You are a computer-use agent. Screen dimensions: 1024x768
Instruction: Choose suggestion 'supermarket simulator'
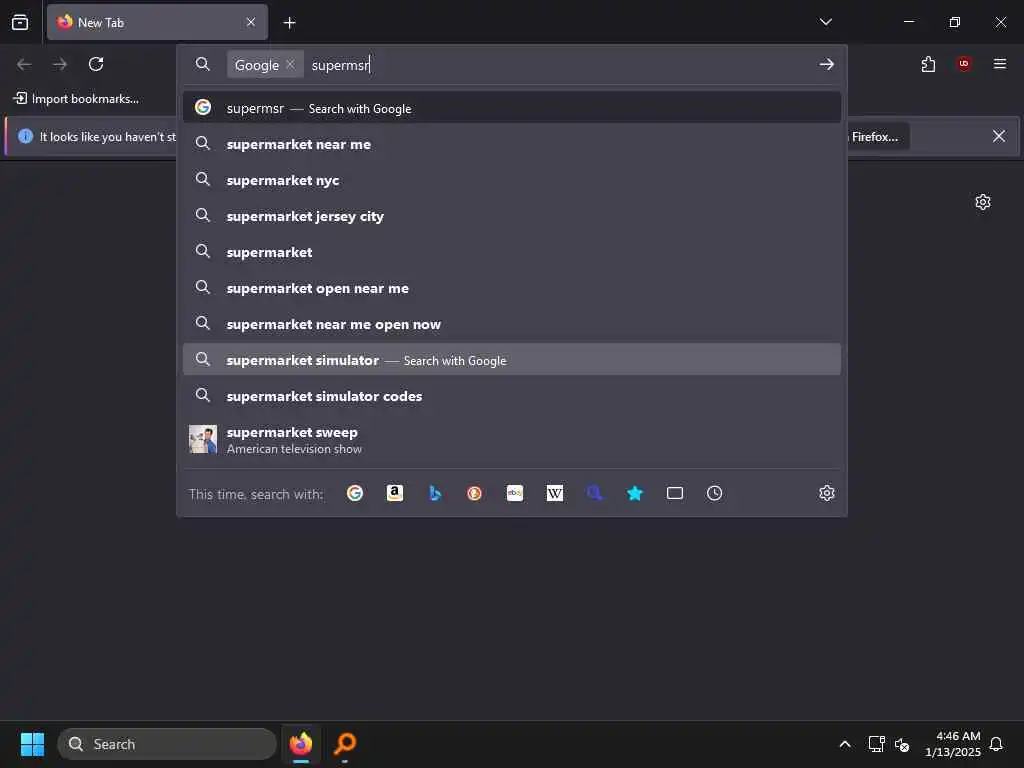coord(511,360)
